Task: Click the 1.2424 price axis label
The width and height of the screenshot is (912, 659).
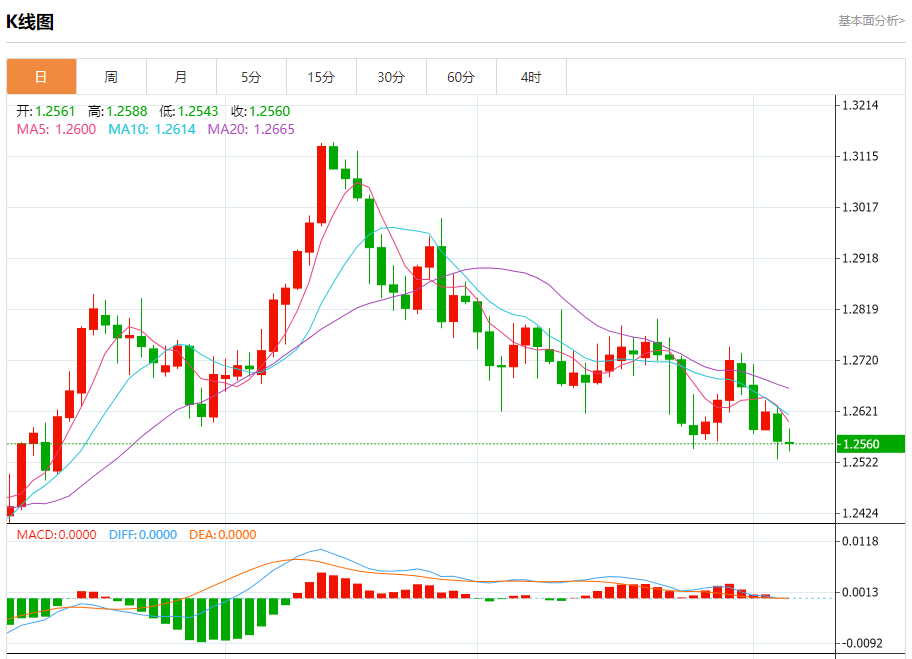Action: click(860, 513)
